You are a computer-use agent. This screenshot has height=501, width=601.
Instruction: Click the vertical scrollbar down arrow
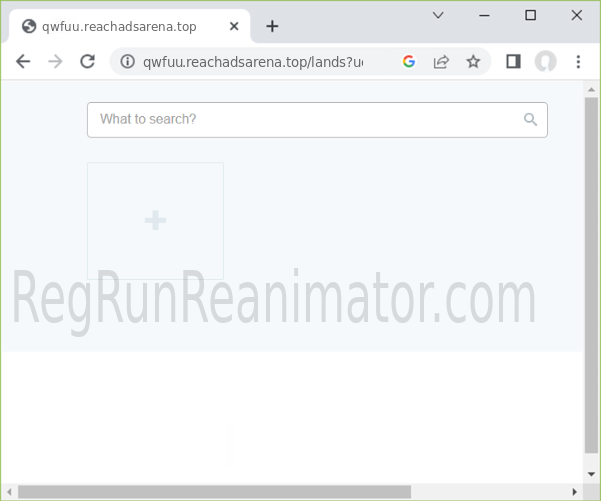591,473
